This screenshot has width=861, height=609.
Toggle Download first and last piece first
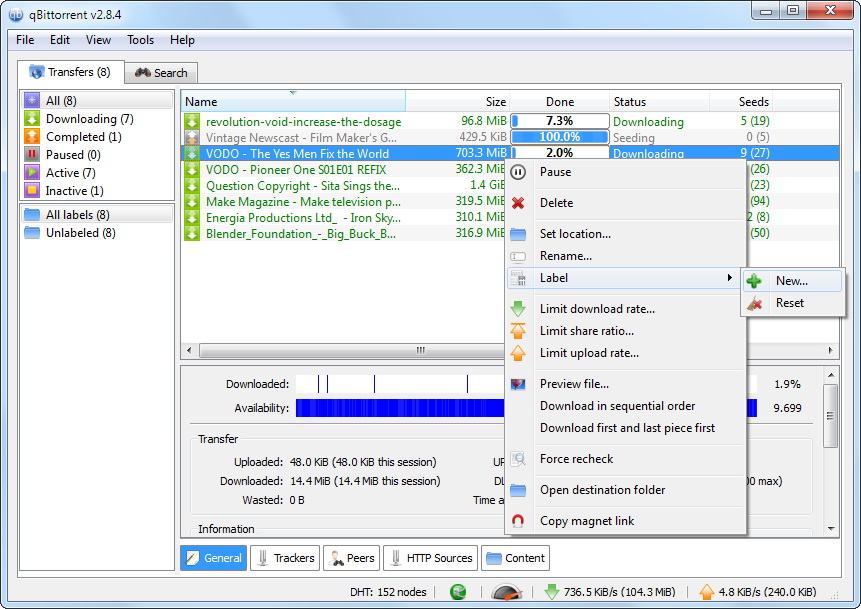[x=627, y=428]
